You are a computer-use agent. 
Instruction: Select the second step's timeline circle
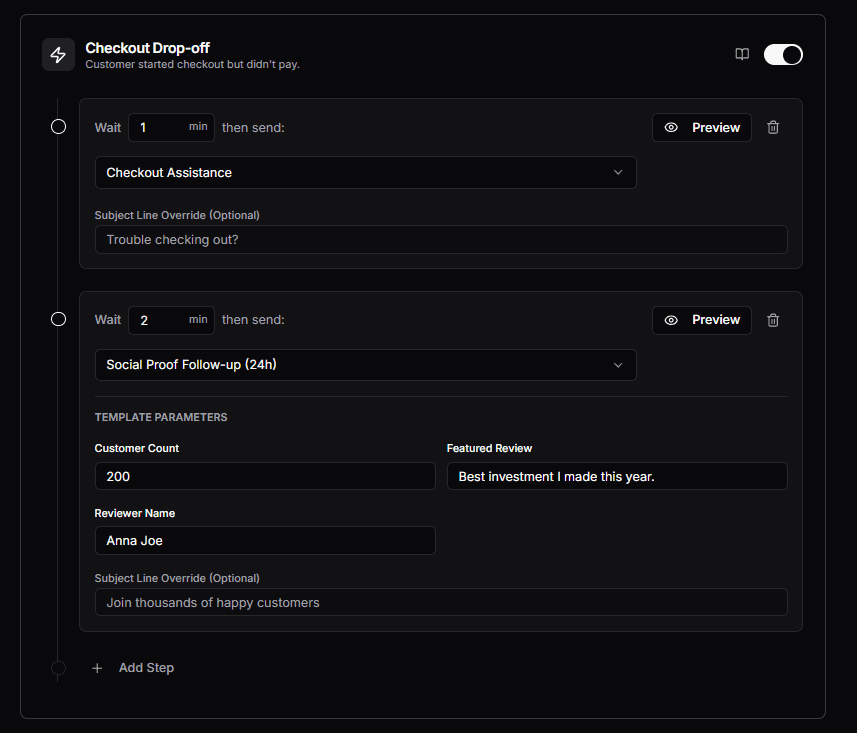point(58,319)
